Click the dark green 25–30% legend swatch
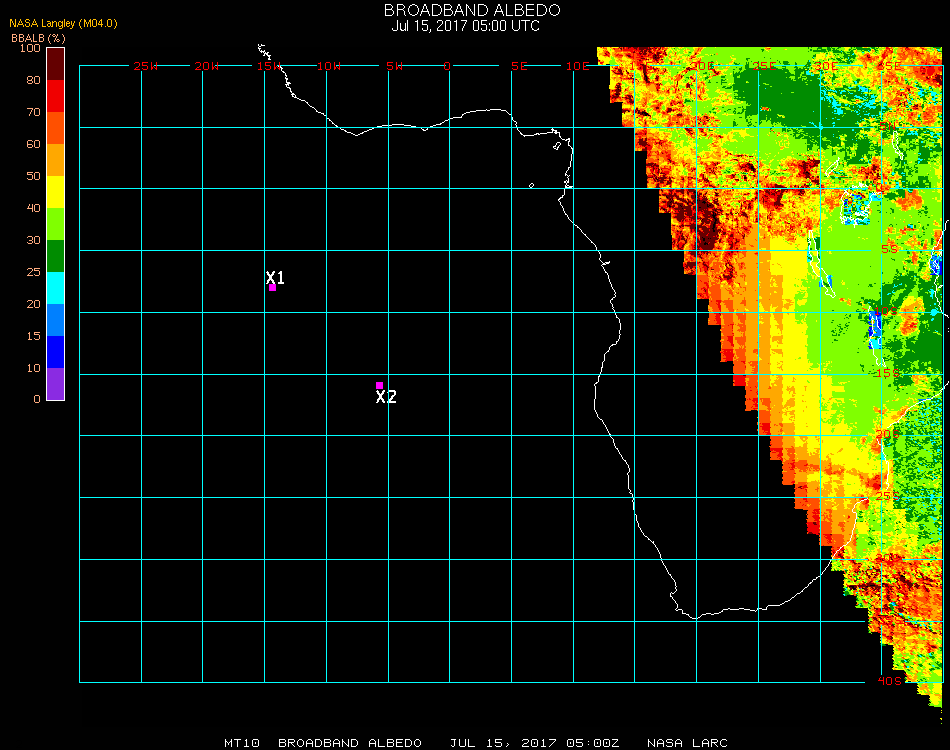 [x=55, y=256]
